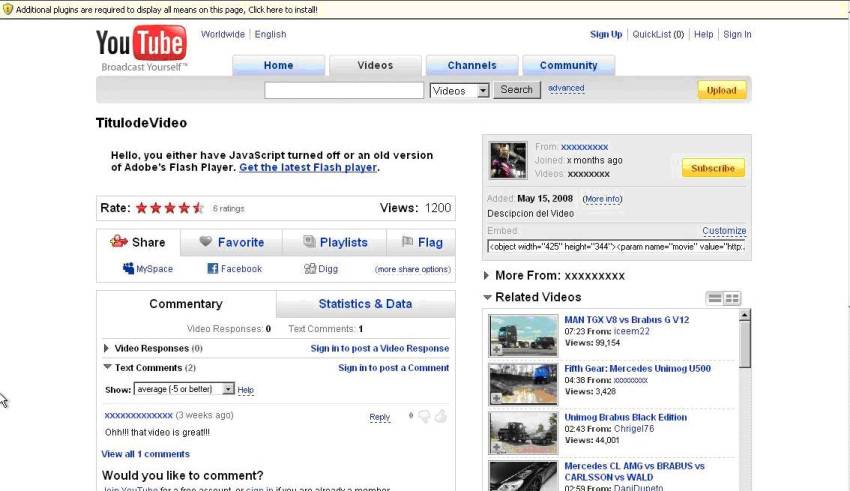This screenshot has height=491, width=850.
Task: Open Mercedes CL AMG vs BRABUS link
Action: click(634, 471)
